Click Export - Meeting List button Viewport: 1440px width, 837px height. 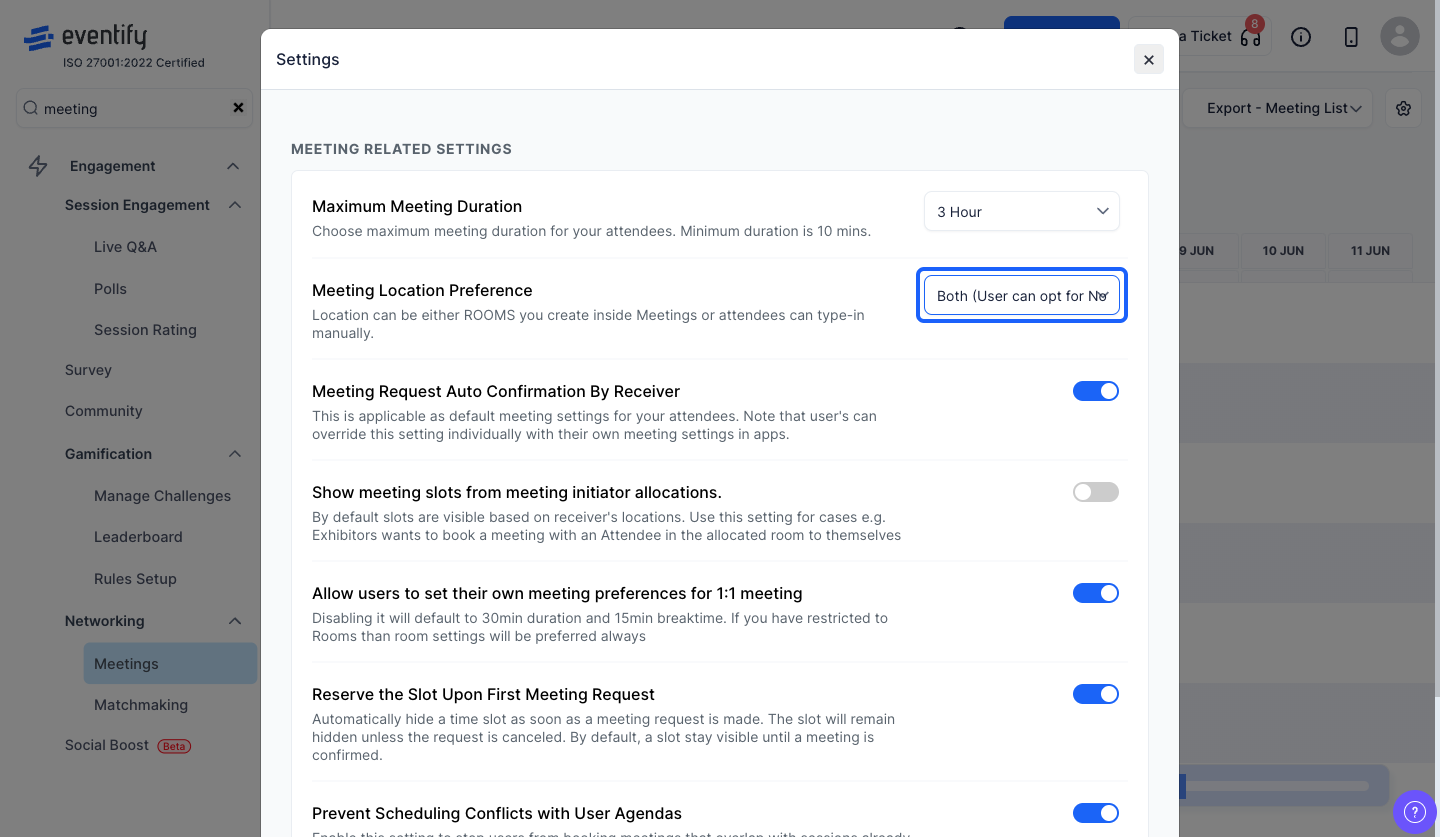1284,108
